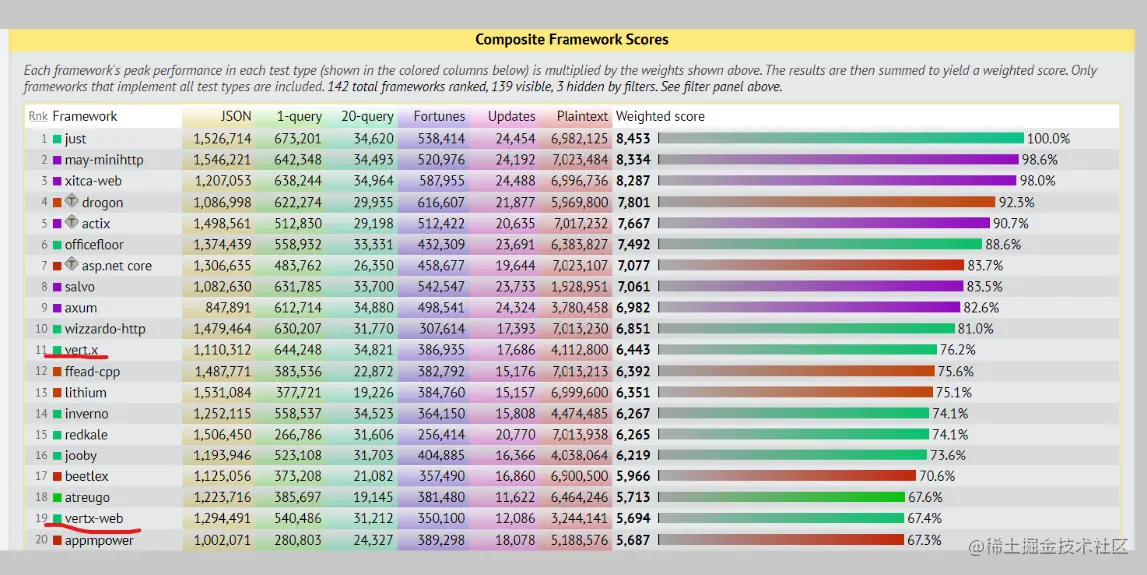Click the 76.2% label for vert.x
Image resolution: width=1147 pixels, height=575 pixels.
(958, 350)
